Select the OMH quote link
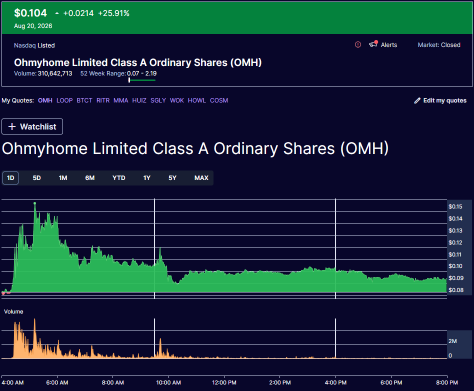This screenshot has height=391, width=474. 45,101
